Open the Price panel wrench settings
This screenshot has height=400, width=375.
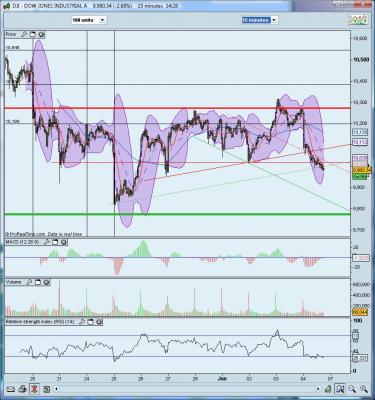24,34
